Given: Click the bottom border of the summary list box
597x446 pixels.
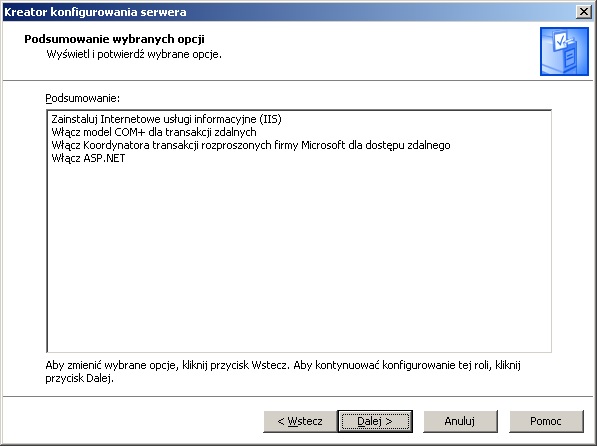Looking at the screenshot, I should tap(299, 352).
